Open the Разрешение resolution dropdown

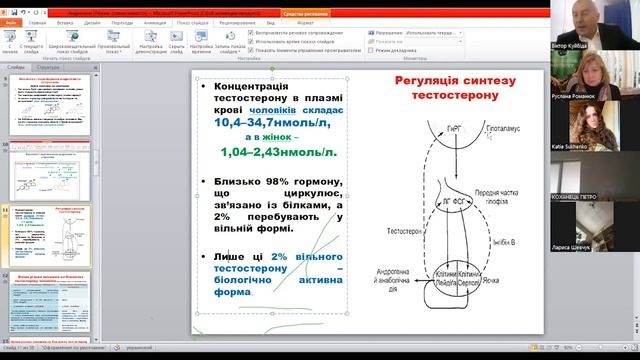click(434, 33)
